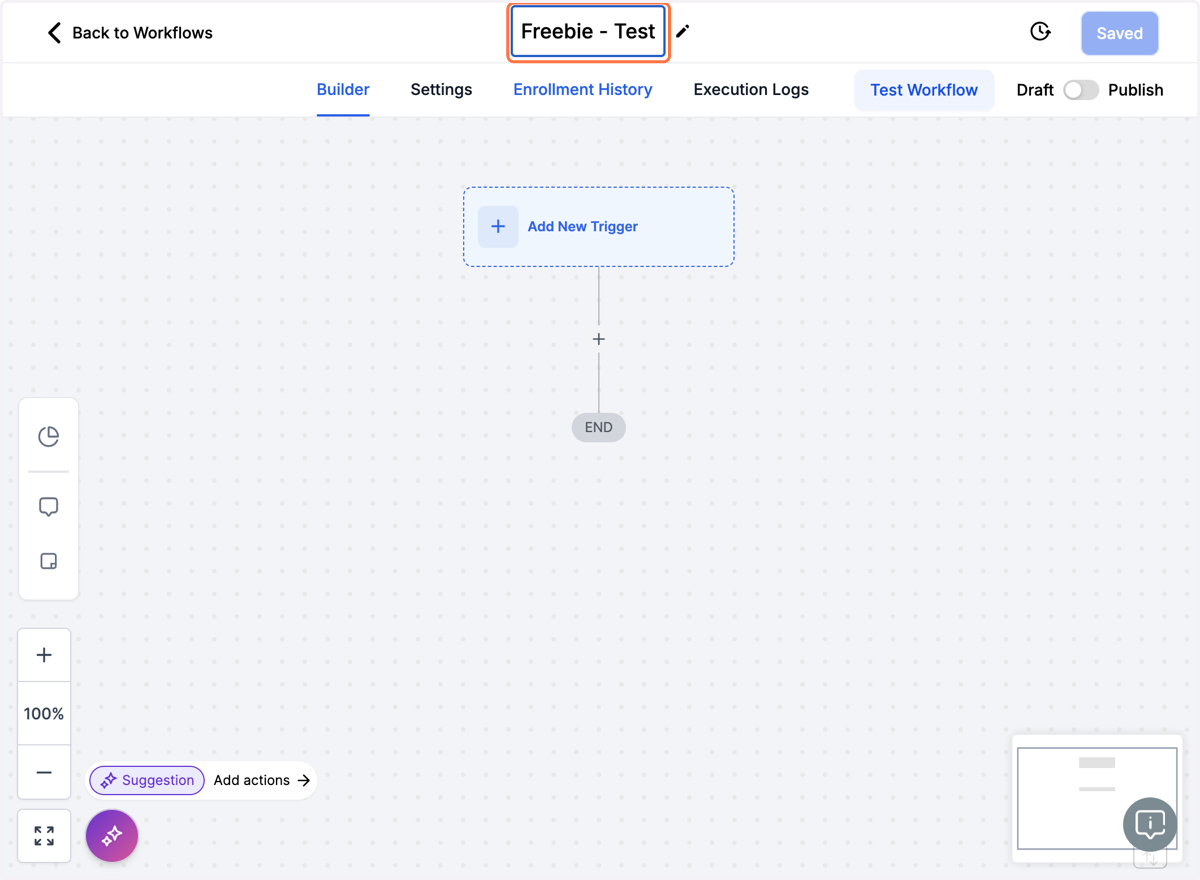Click the pencil icon to rename workflow
Image resolution: width=1200 pixels, height=880 pixels.
tap(683, 32)
